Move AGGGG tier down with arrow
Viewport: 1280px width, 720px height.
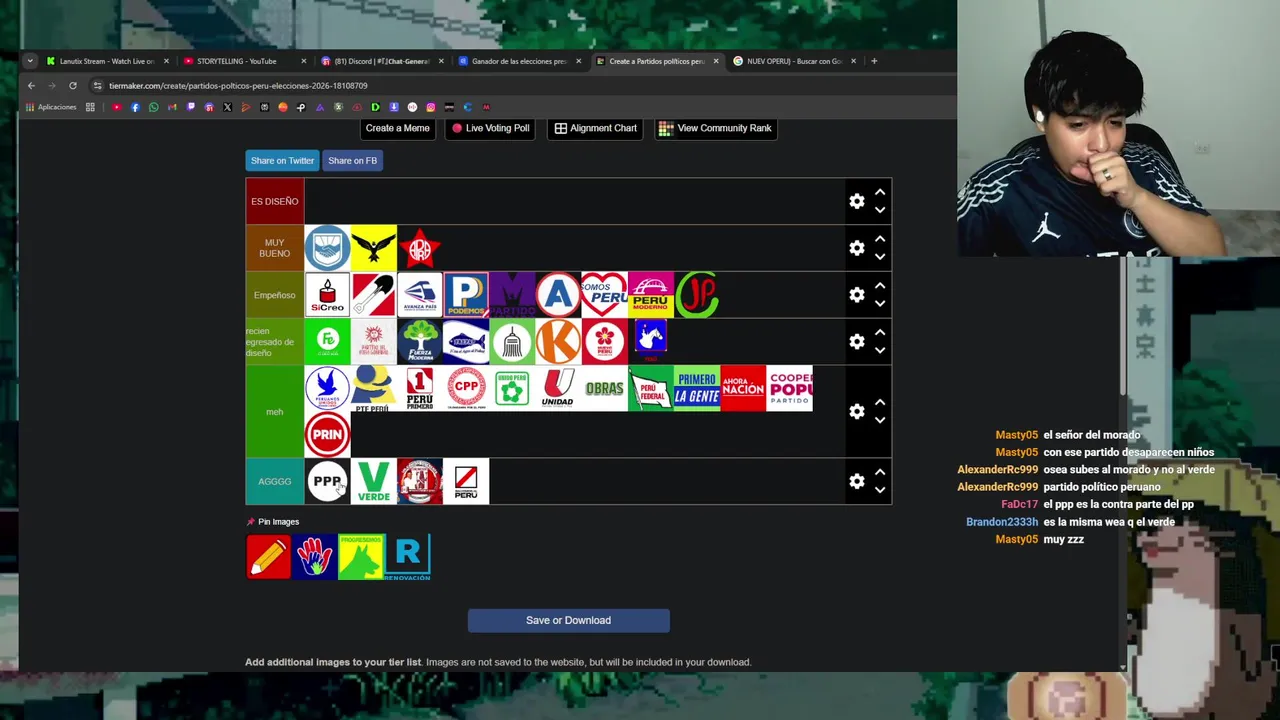880,490
